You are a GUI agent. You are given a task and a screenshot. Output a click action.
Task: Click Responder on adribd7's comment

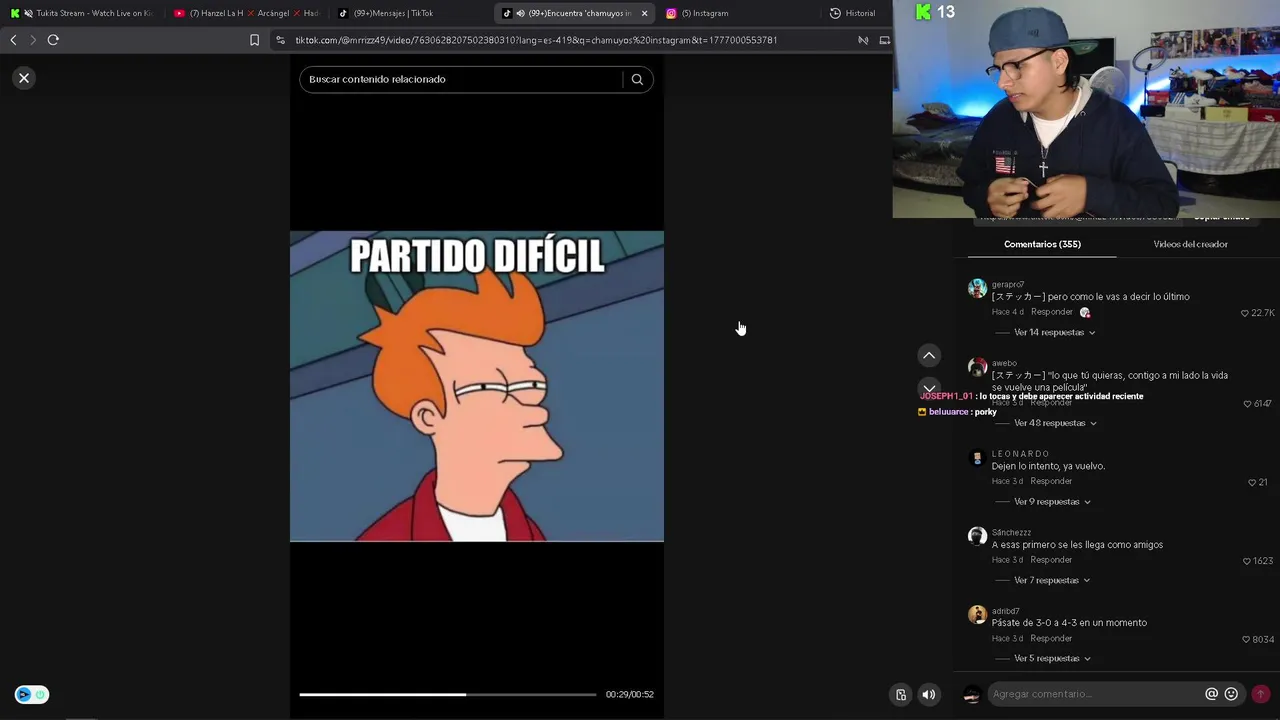coord(1051,638)
